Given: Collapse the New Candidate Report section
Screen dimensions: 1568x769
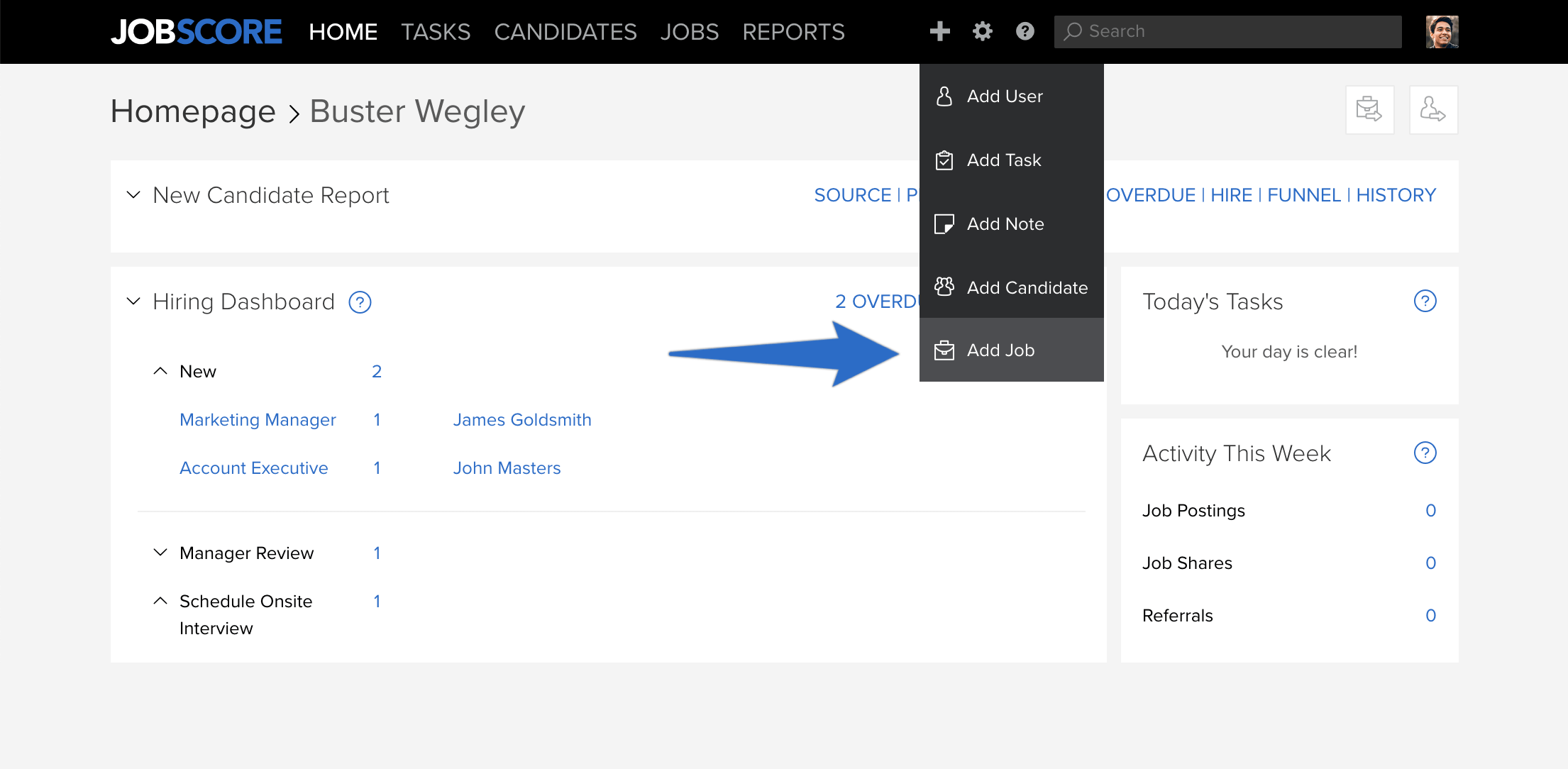Looking at the screenshot, I should [133, 194].
